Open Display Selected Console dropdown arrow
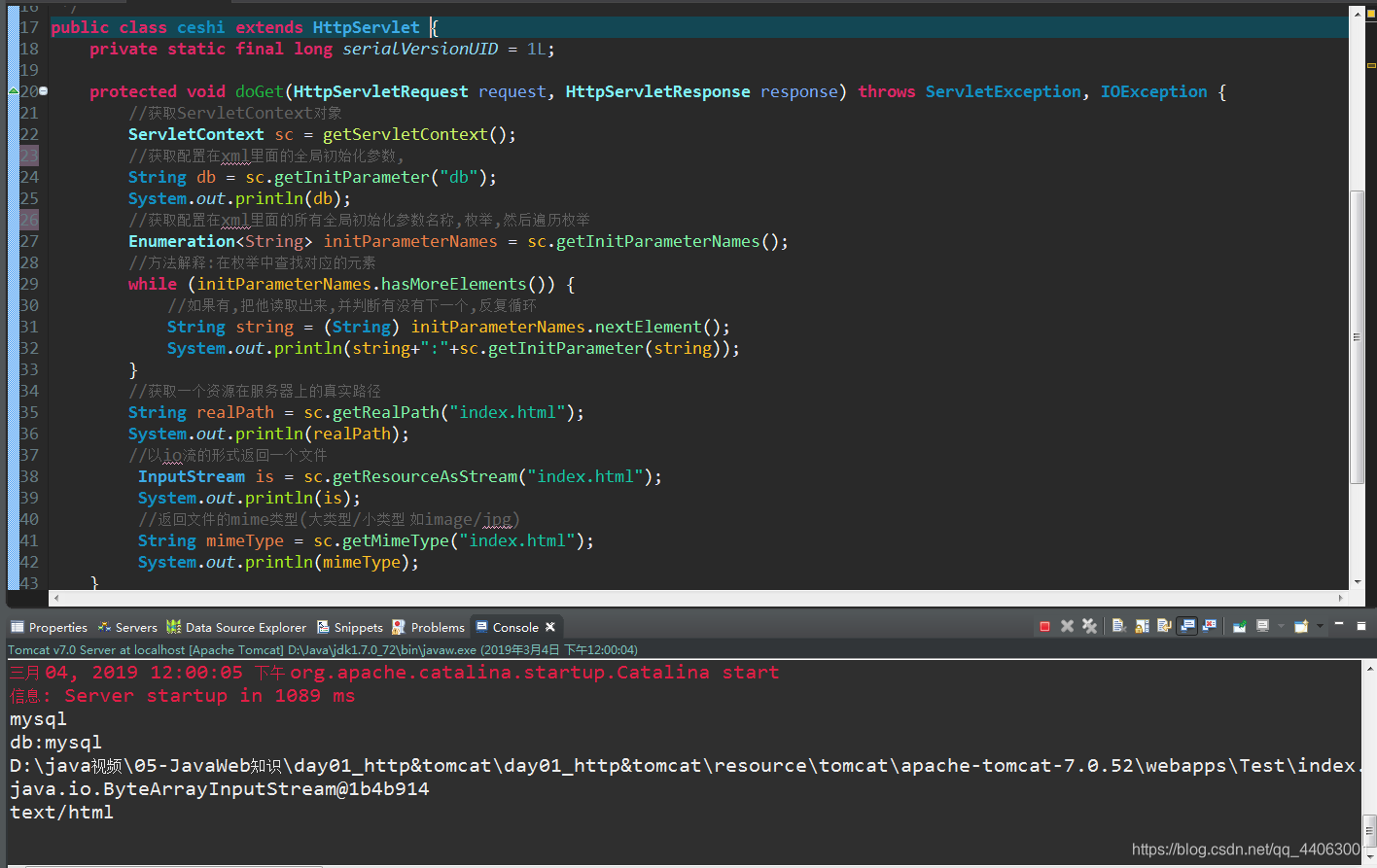Viewport: 1377px width, 868px height. (1281, 626)
